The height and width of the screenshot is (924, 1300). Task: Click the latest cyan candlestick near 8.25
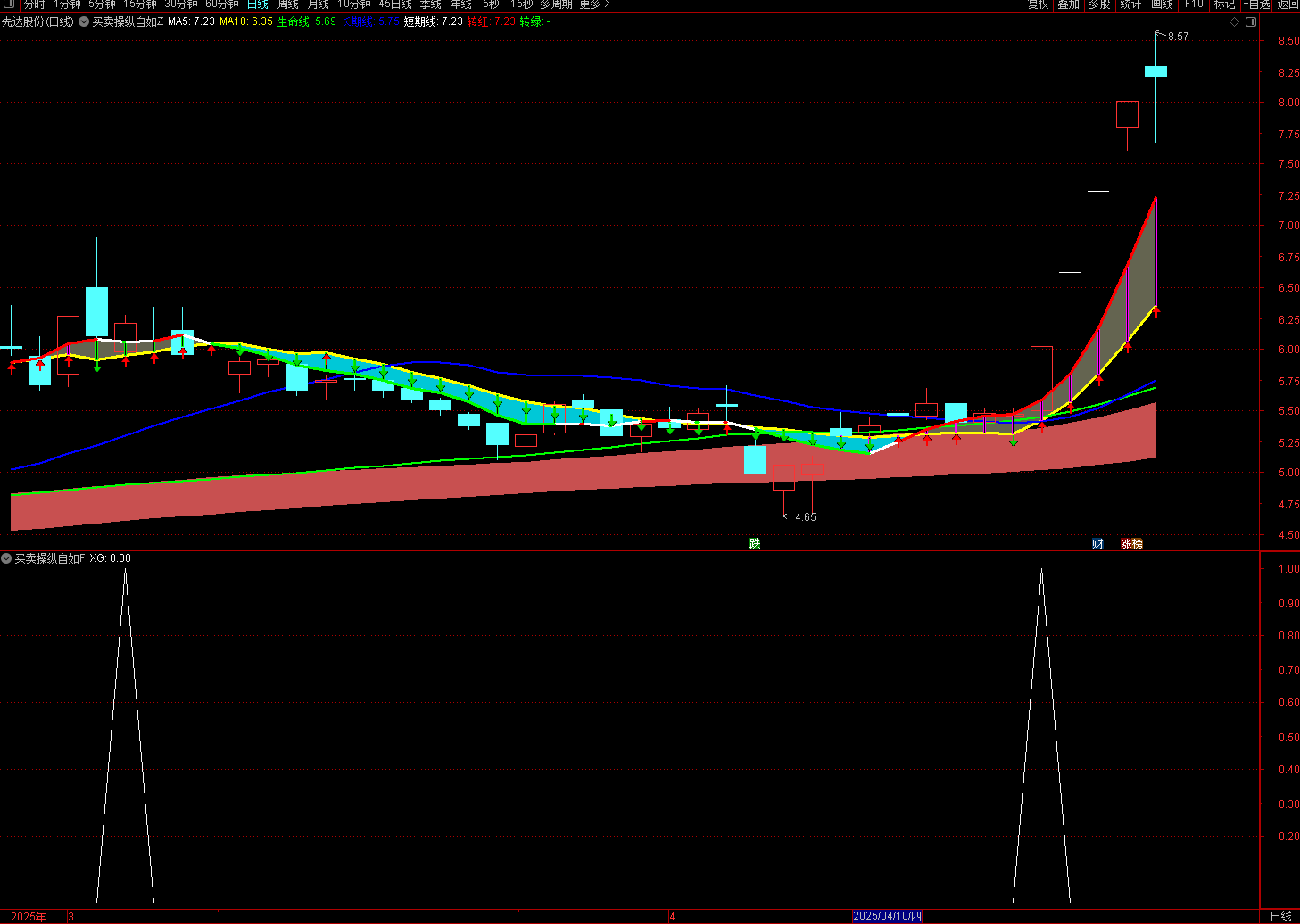point(1155,71)
